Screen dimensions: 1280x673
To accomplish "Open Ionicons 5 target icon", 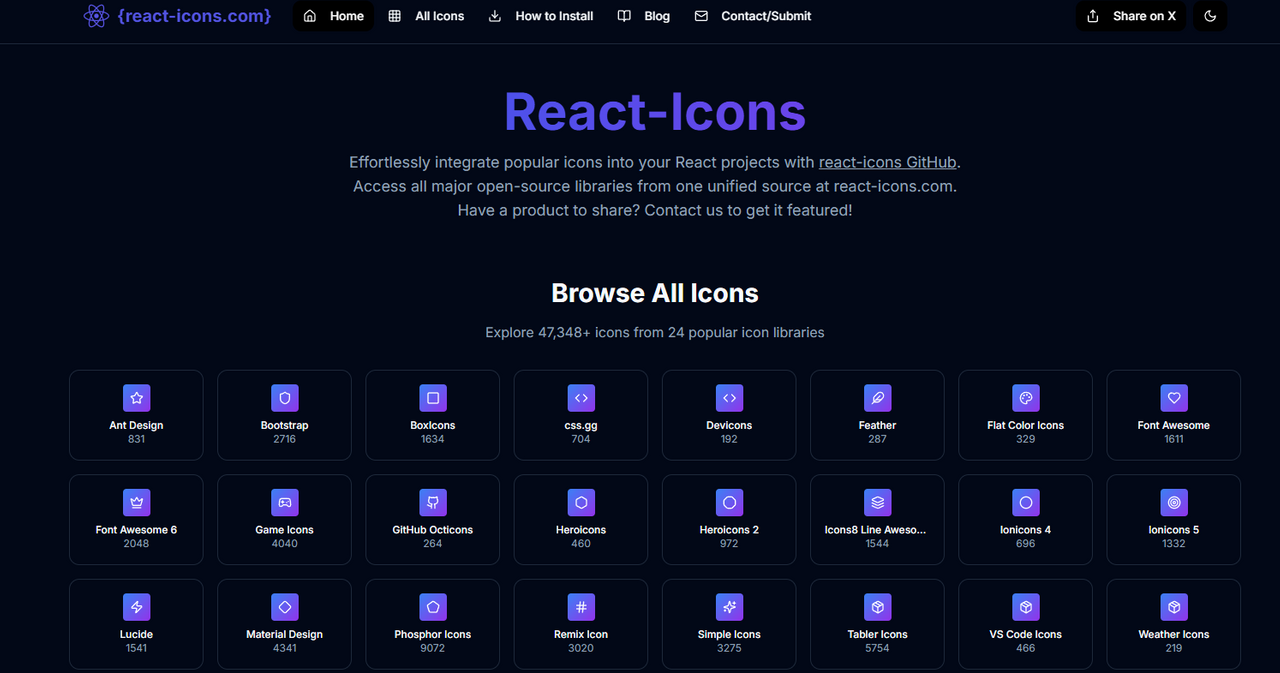I will [x=1174, y=503].
